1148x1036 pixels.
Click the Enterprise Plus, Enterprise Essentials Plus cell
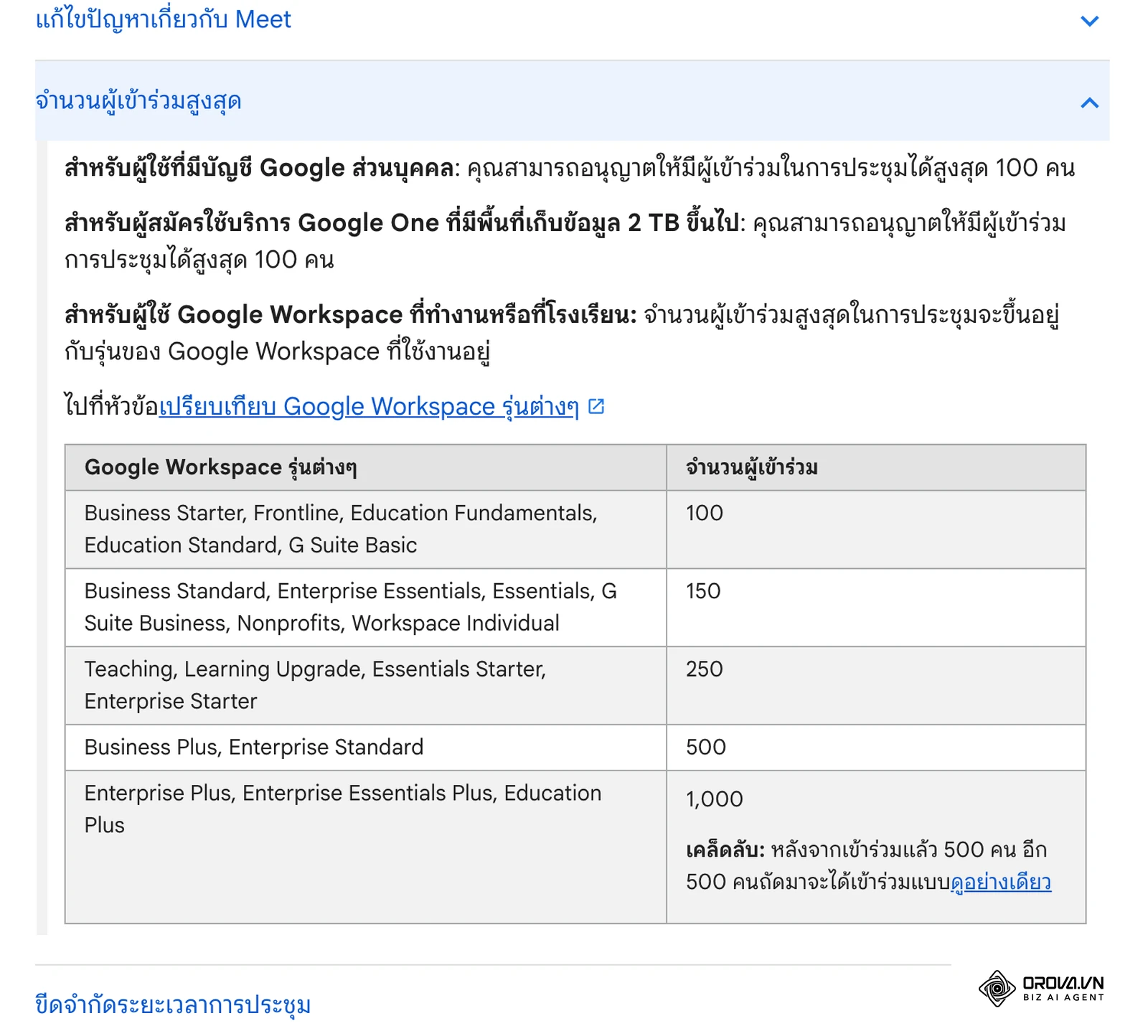tap(366, 847)
